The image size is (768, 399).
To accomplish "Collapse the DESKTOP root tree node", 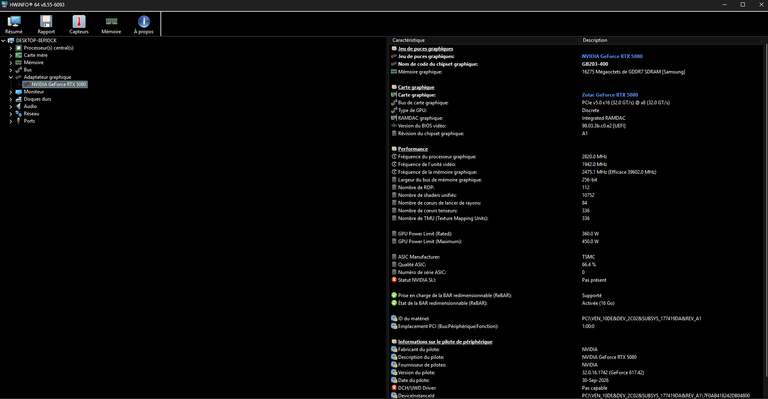I will tap(3, 41).
